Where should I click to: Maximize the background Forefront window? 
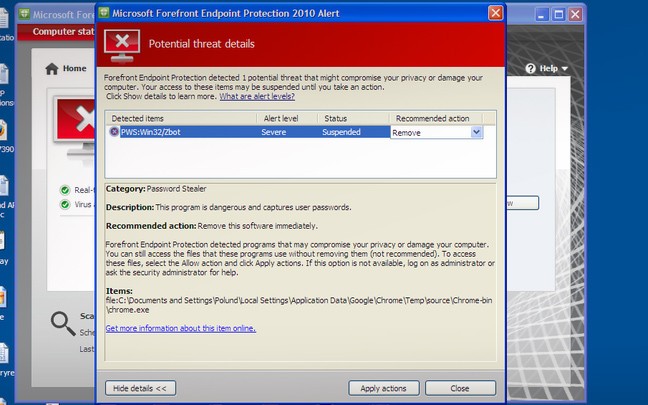(x=559, y=15)
